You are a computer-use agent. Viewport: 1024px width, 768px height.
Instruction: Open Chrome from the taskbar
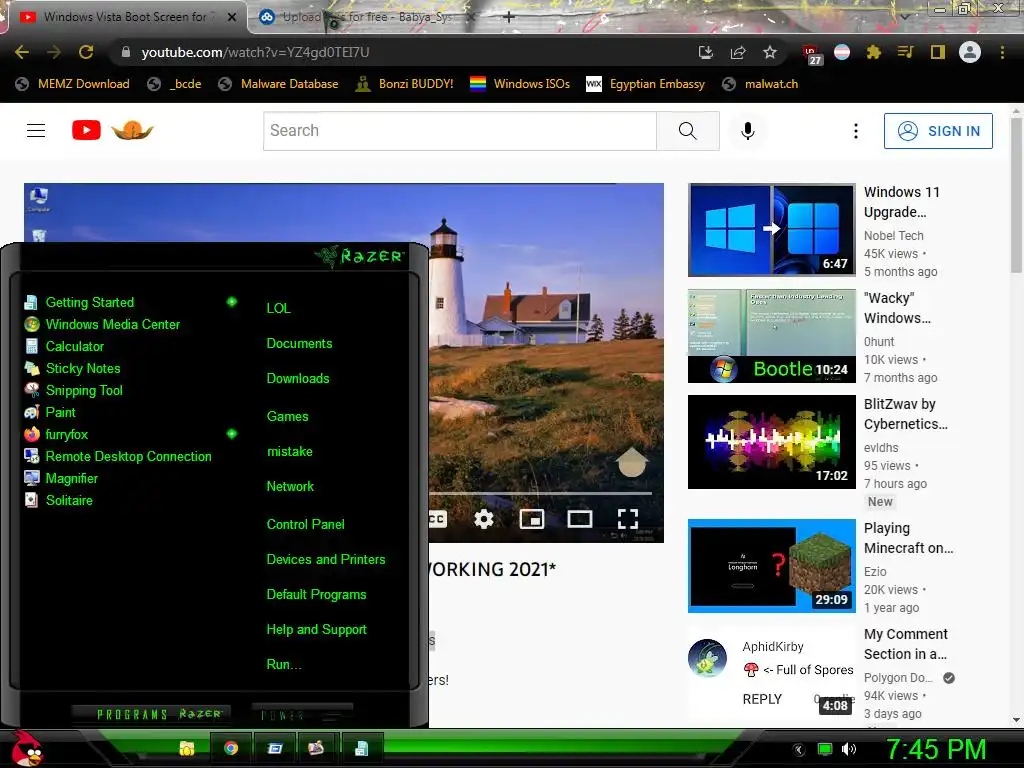point(231,748)
